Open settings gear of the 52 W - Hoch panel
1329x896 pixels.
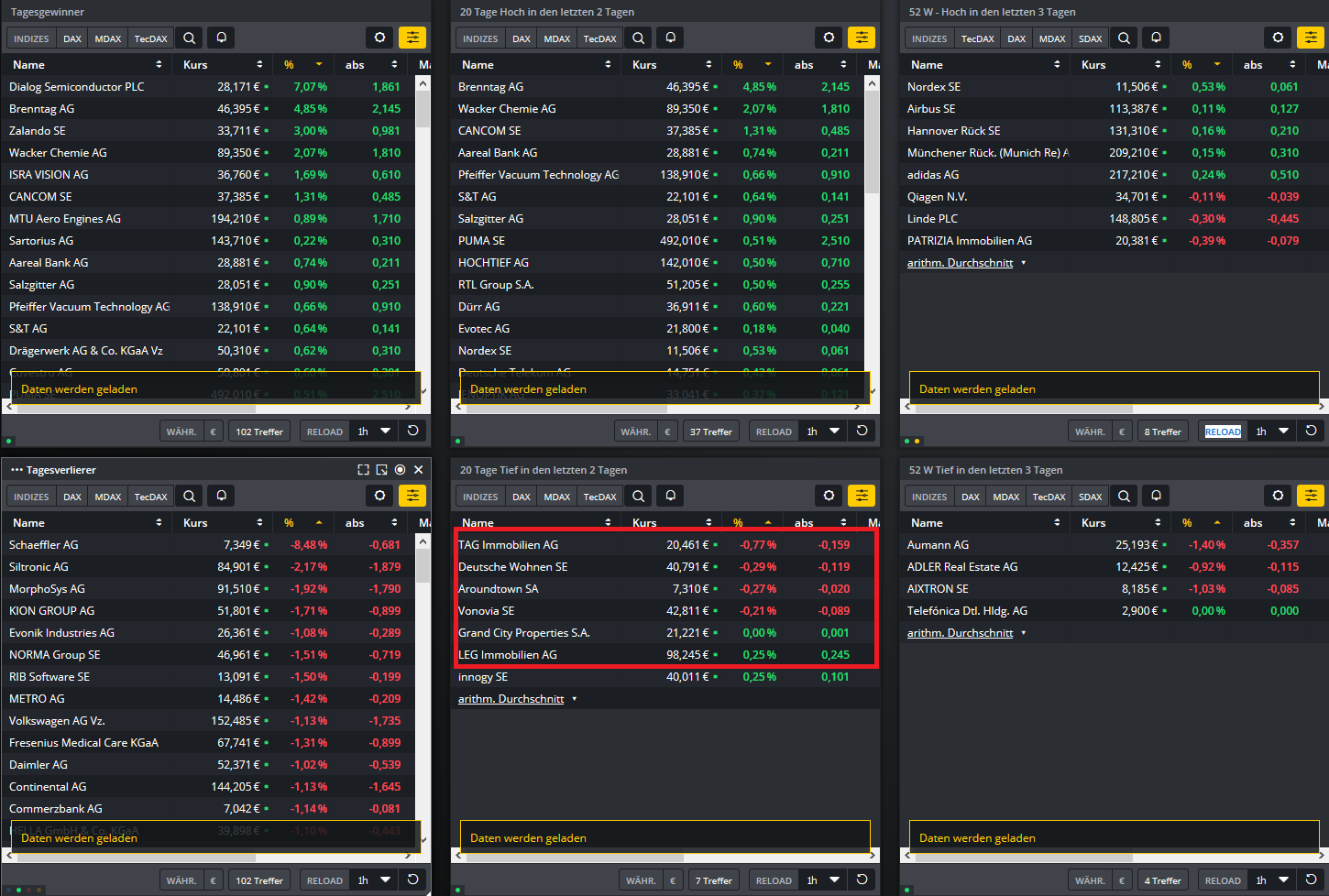click(1278, 38)
